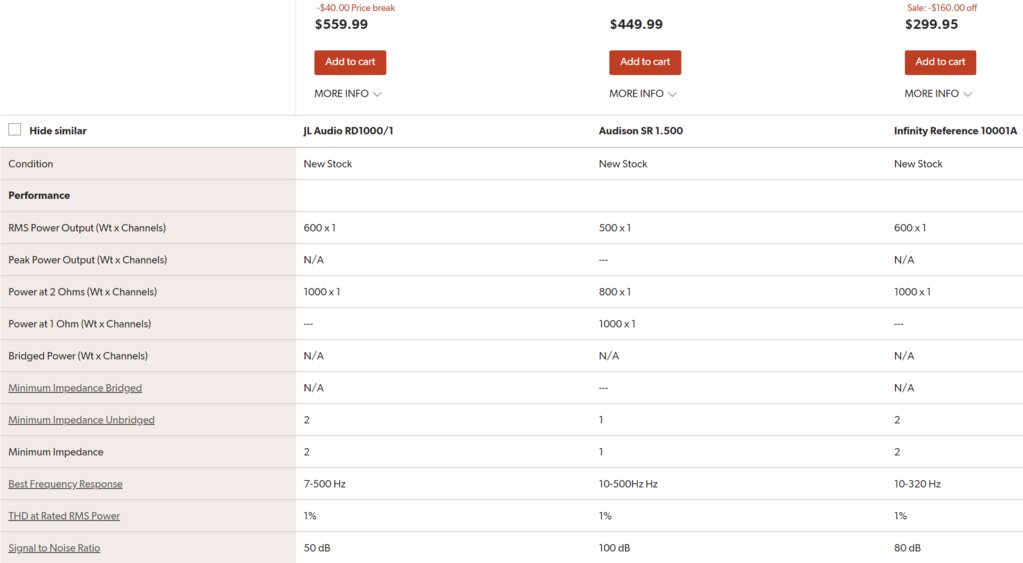Expand MORE INFO under the $559.99 product
Image resolution: width=1023 pixels, height=563 pixels.
pos(348,93)
